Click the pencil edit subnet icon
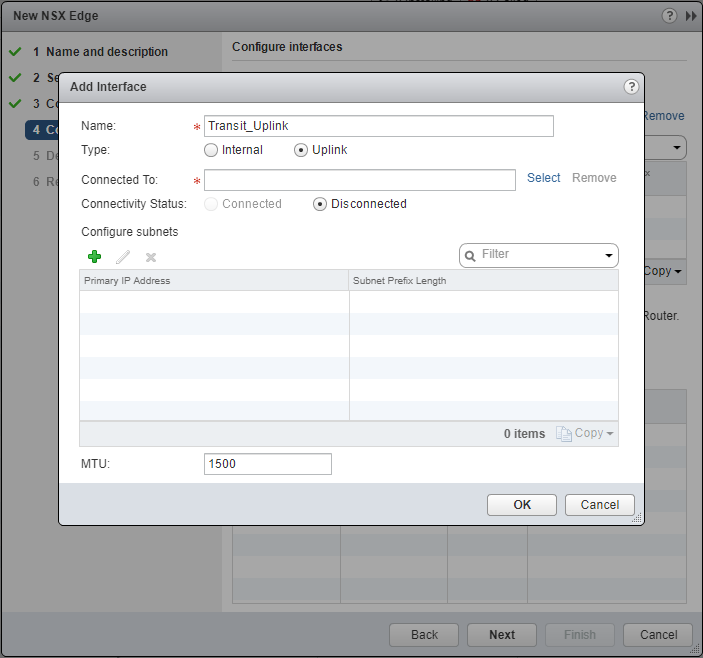This screenshot has width=703, height=658. [x=123, y=257]
